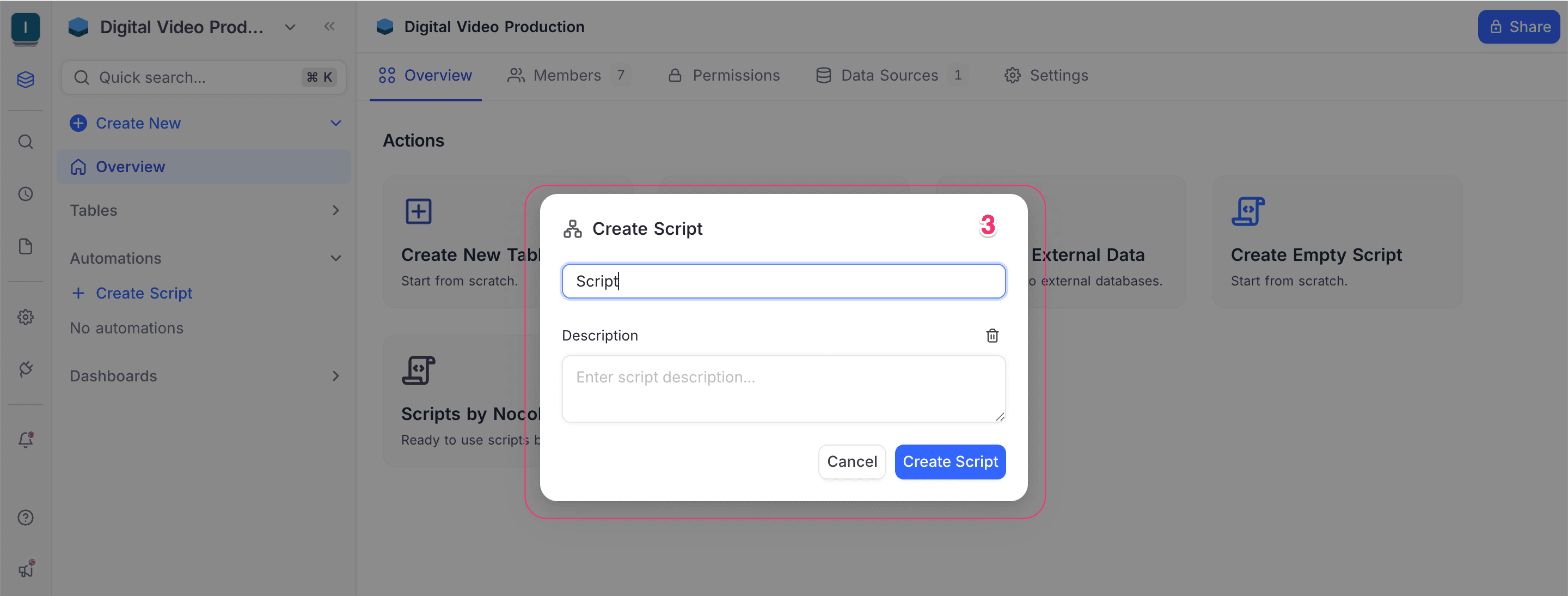Clear the description using the trash icon
Viewport: 1568px width, 596px height.
pyautogui.click(x=992, y=336)
